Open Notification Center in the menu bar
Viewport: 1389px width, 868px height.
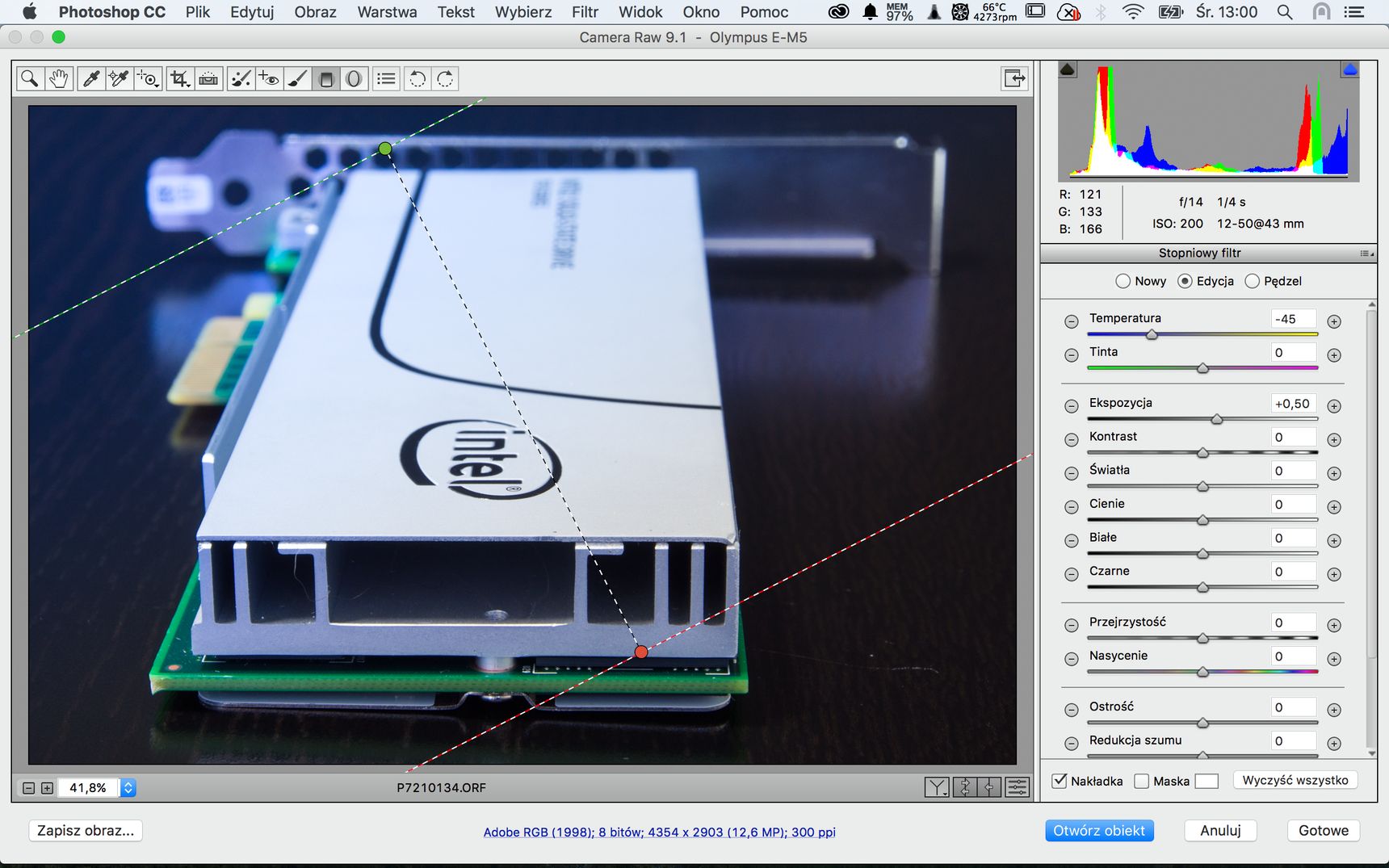(1354, 12)
